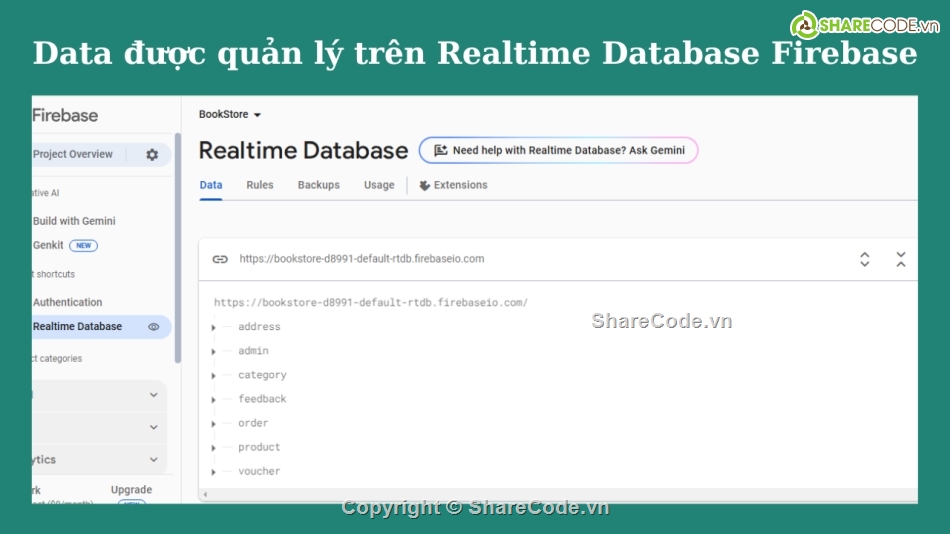950x534 pixels.
Task: Select the feedback key text
Action: [262, 399]
